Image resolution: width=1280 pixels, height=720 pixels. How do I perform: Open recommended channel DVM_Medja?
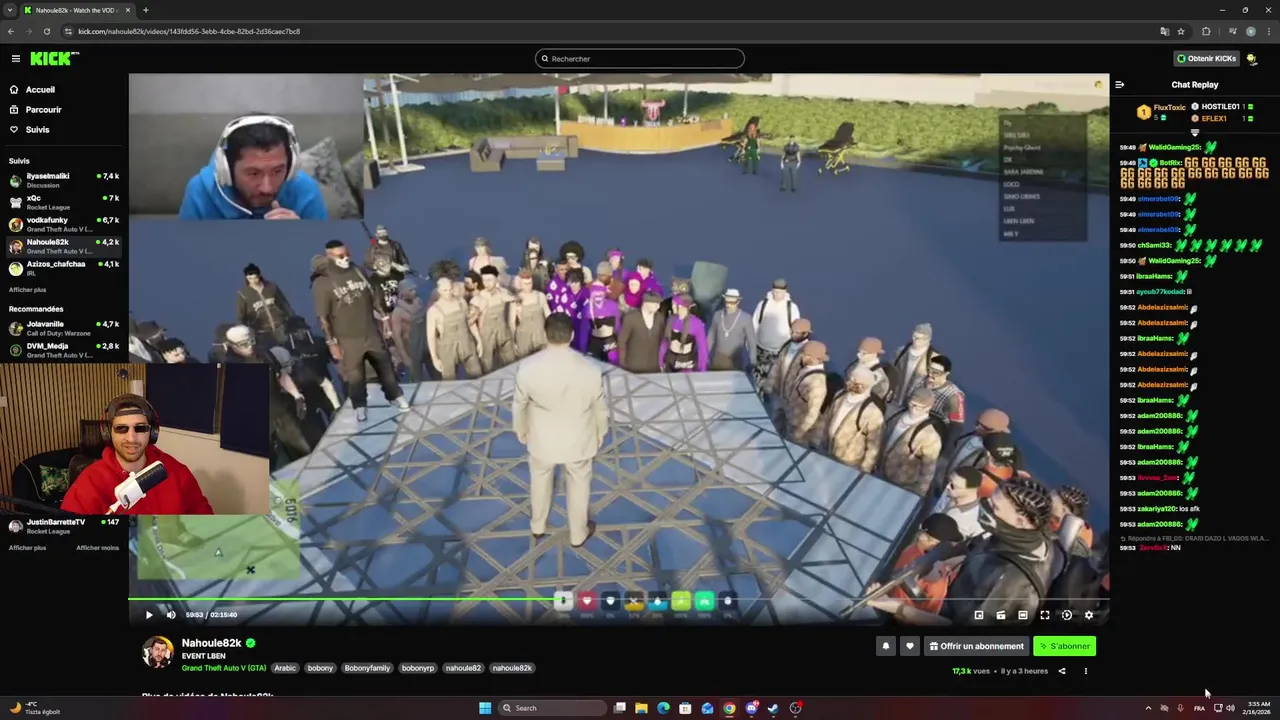[x=64, y=350]
